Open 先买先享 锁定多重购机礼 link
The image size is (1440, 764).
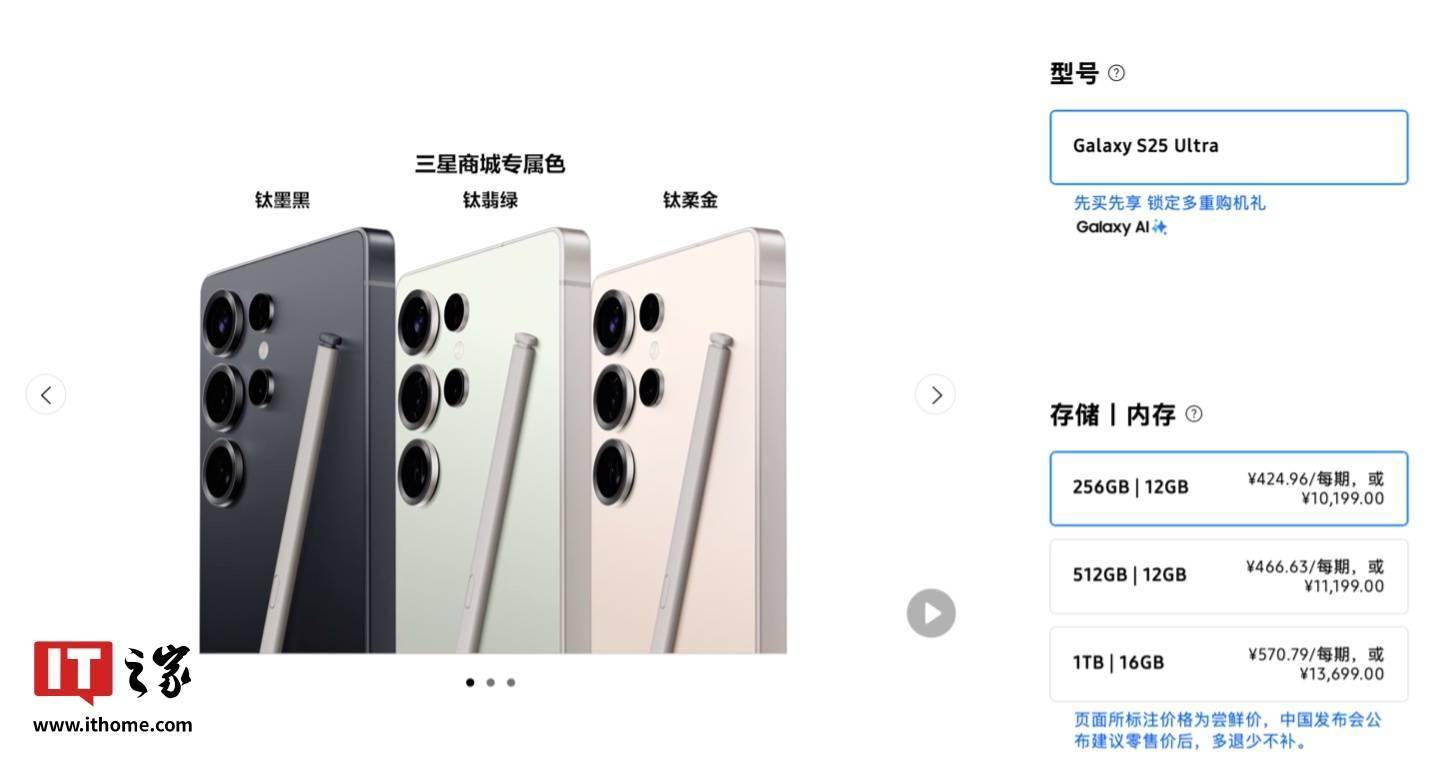coord(1170,203)
